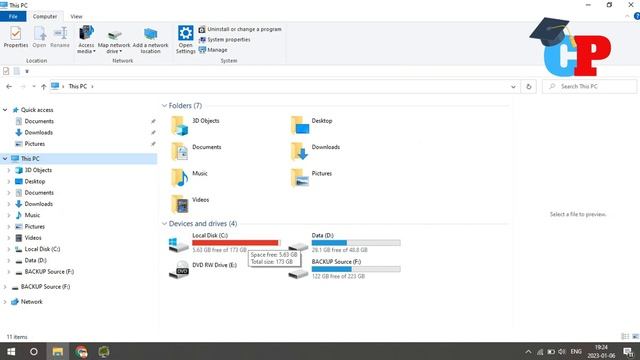Select the 3D Objects folder icon
640x360 pixels.
(x=179, y=125)
